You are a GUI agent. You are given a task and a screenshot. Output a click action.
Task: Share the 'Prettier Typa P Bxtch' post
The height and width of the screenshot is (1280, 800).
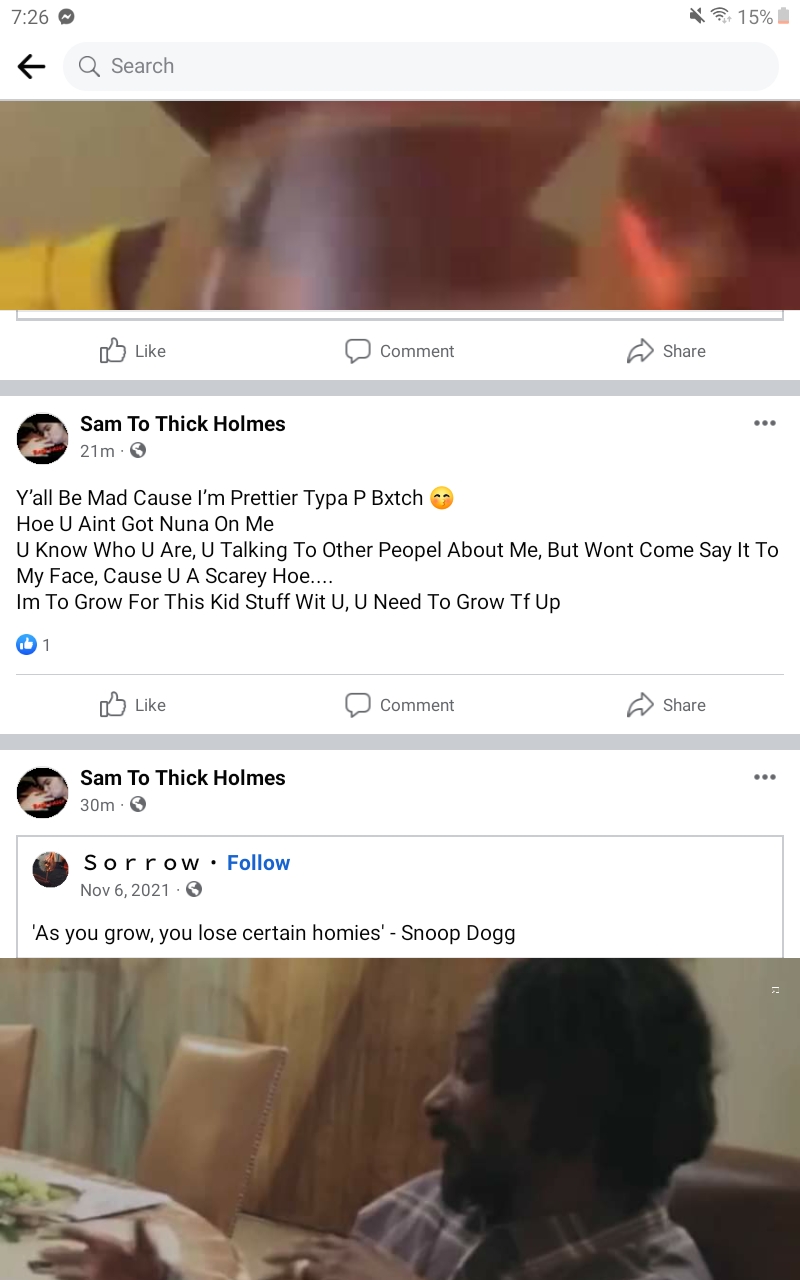666,705
